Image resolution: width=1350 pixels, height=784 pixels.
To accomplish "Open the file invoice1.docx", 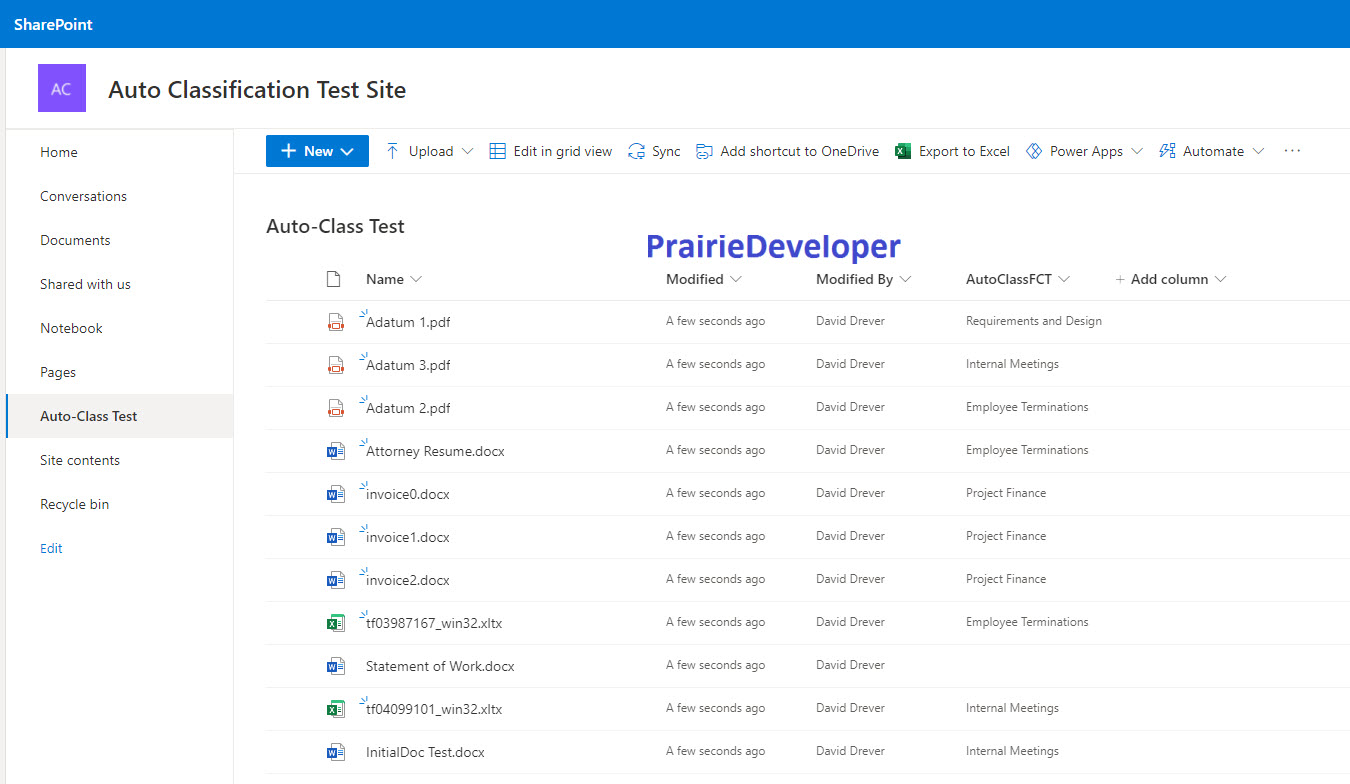I will 408,537.
